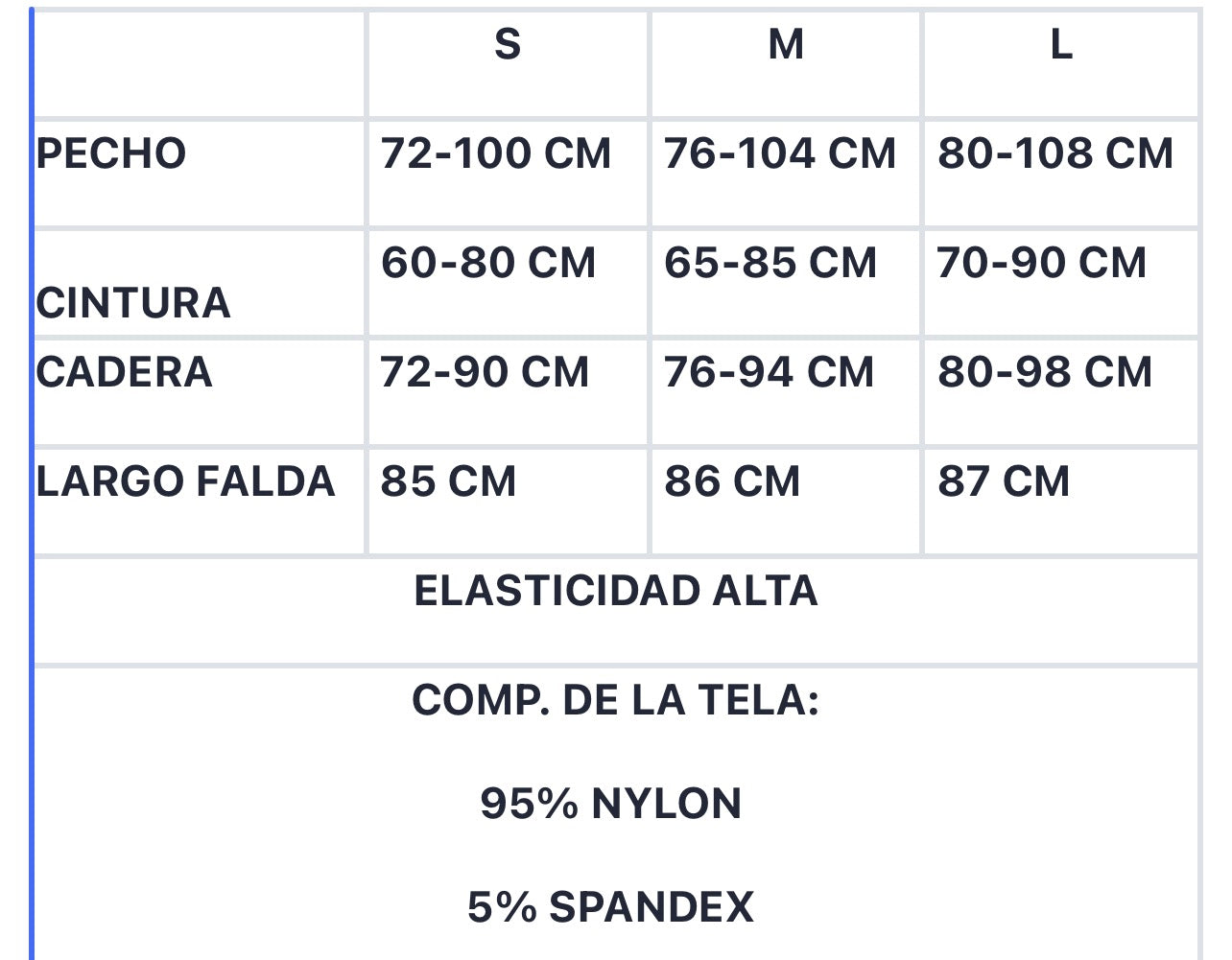Click the ELASTICIDAD ALTA row

pyautogui.click(x=616, y=610)
